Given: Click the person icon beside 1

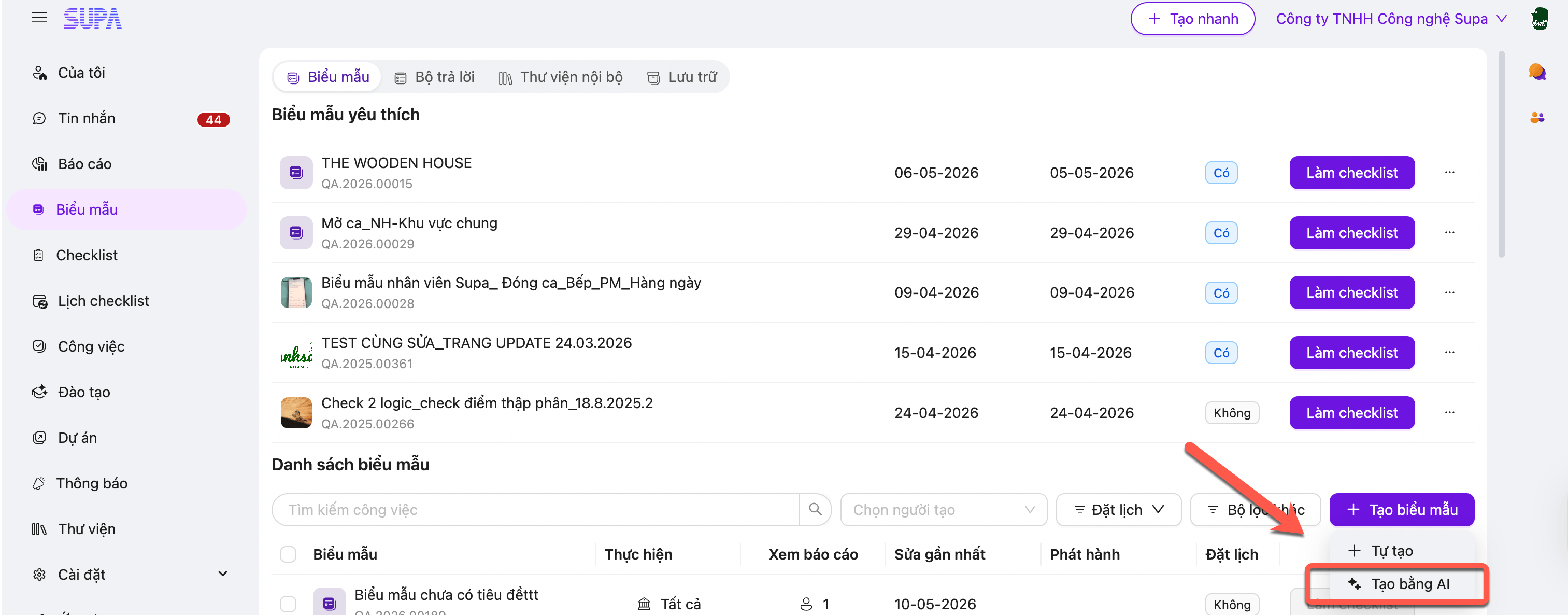Looking at the screenshot, I should tap(805, 604).
